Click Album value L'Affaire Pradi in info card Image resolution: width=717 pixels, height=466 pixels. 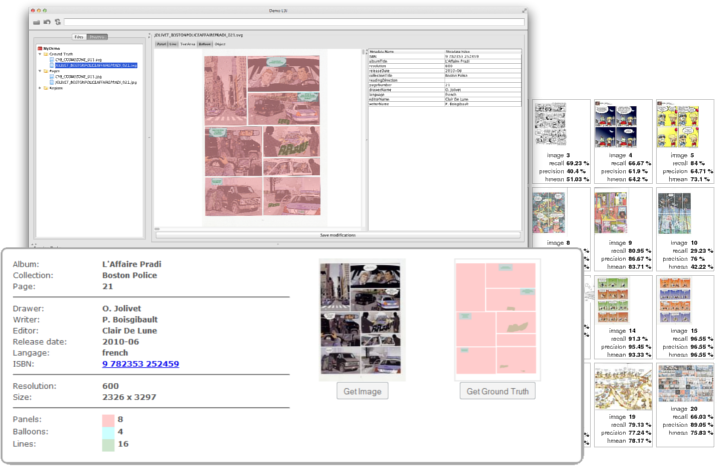pyautogui.click(x=132, y=264)
